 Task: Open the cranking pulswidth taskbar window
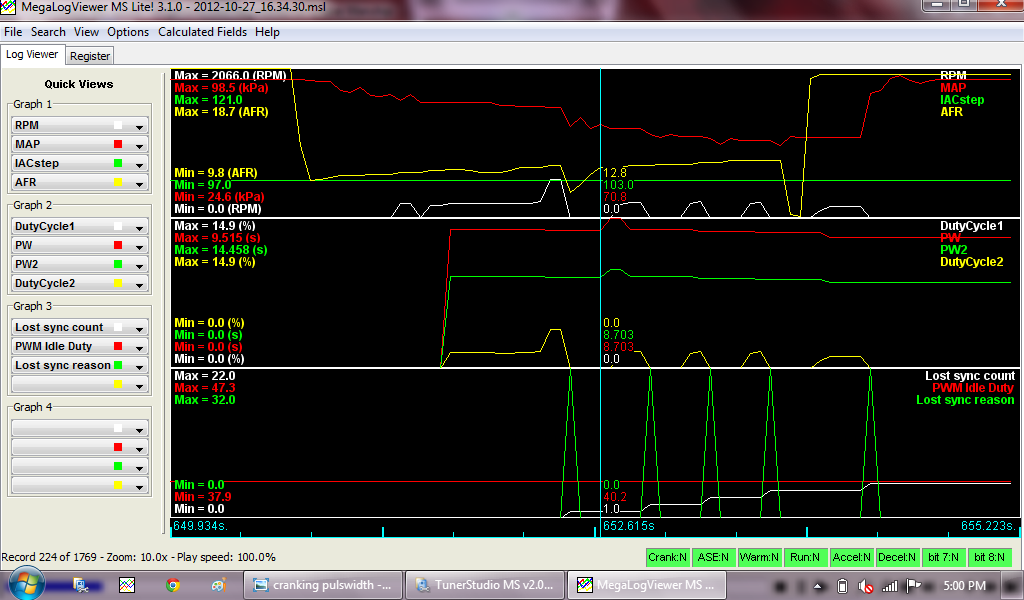coord(324,585)
